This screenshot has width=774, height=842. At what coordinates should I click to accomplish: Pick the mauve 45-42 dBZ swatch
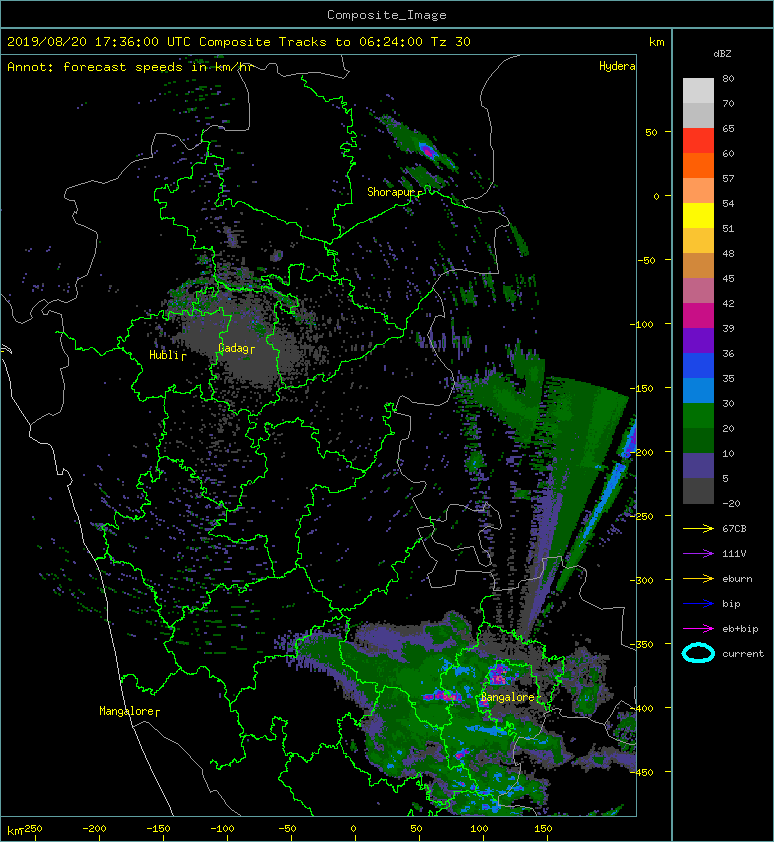point(698,291)
